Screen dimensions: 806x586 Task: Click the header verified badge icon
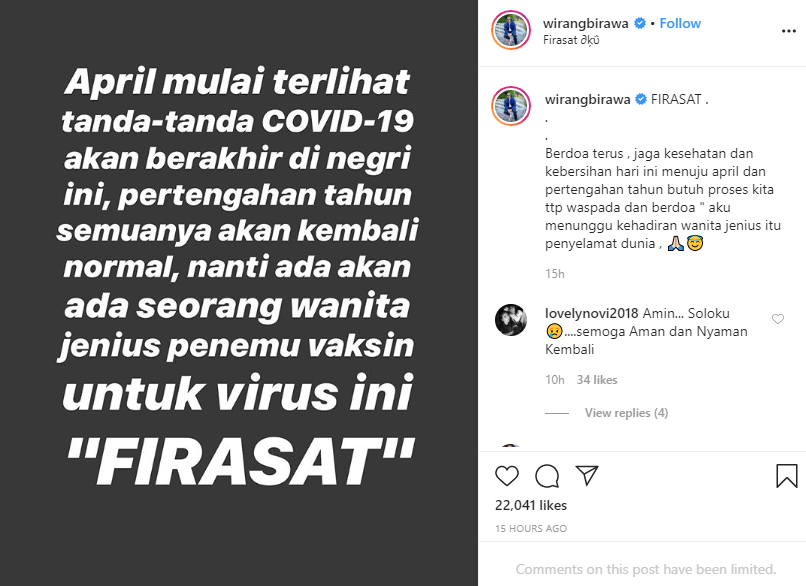point(640,23)
